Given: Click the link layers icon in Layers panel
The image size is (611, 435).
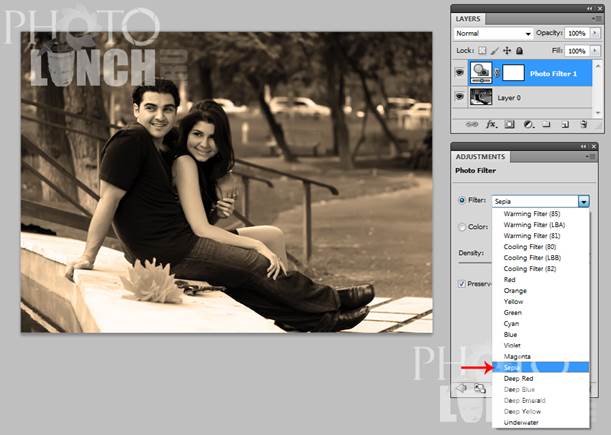Looking at the screenshot, I should tap(472, 125).
